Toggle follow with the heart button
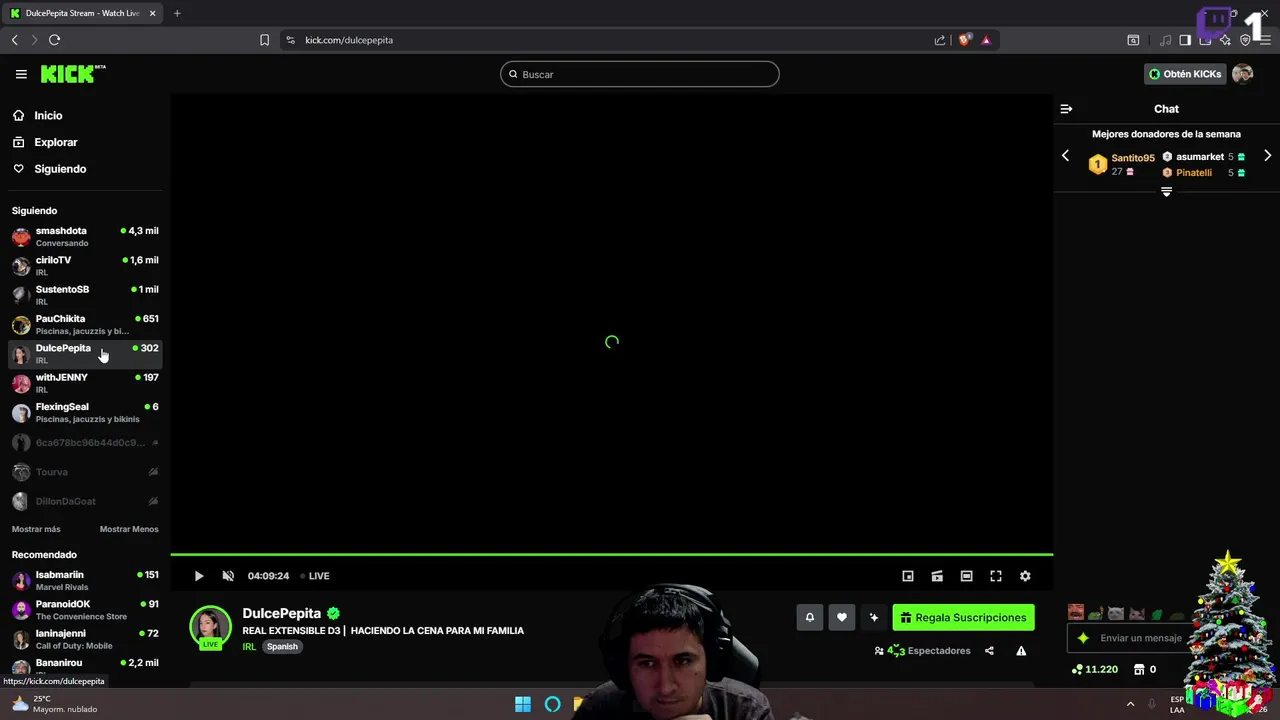The width and height of the screenshot is (1280, 720). (x=842, y=618)
